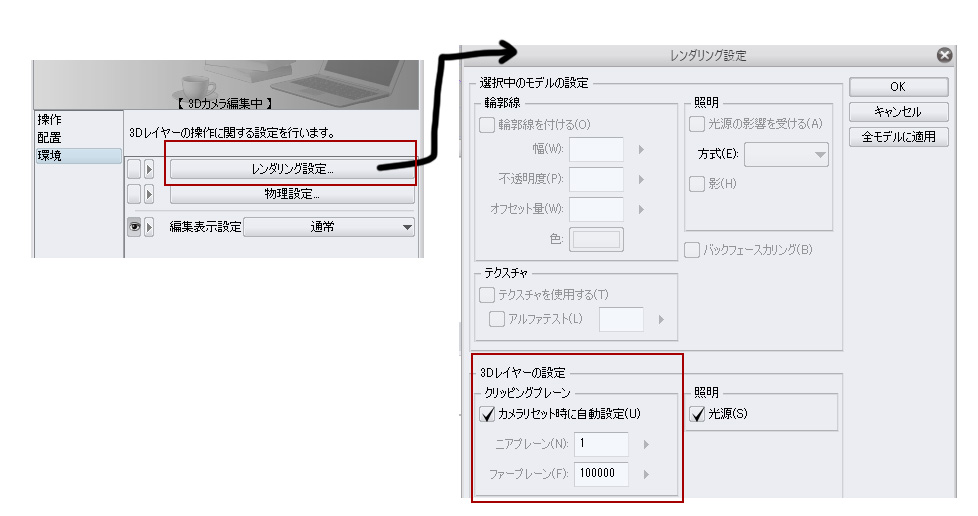Screen dimensions: 978x516
Task: Enable アルファテスト(L) checkbox
Action: click(x=497, y=319)
